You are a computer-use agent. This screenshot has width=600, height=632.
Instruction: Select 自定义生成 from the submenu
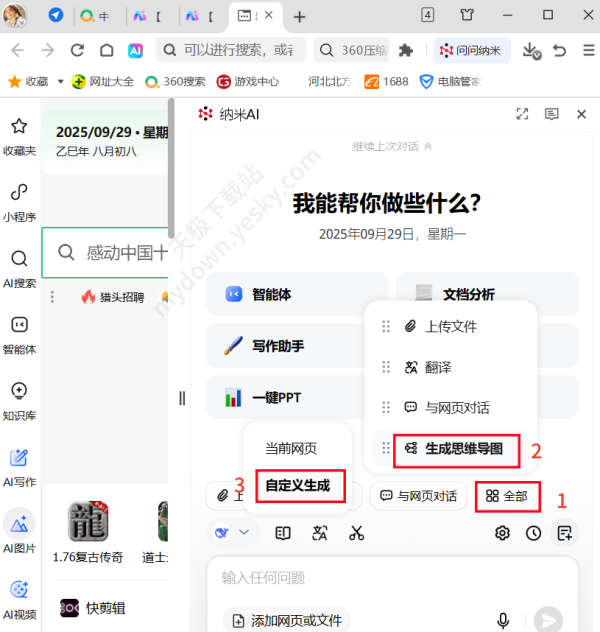[298, 487]
